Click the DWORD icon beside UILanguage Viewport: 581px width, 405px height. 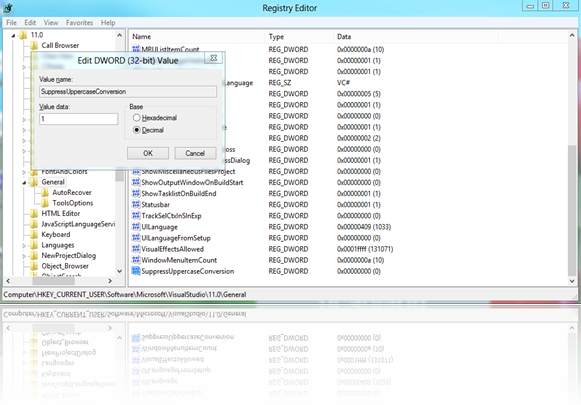tap(136, 227)
